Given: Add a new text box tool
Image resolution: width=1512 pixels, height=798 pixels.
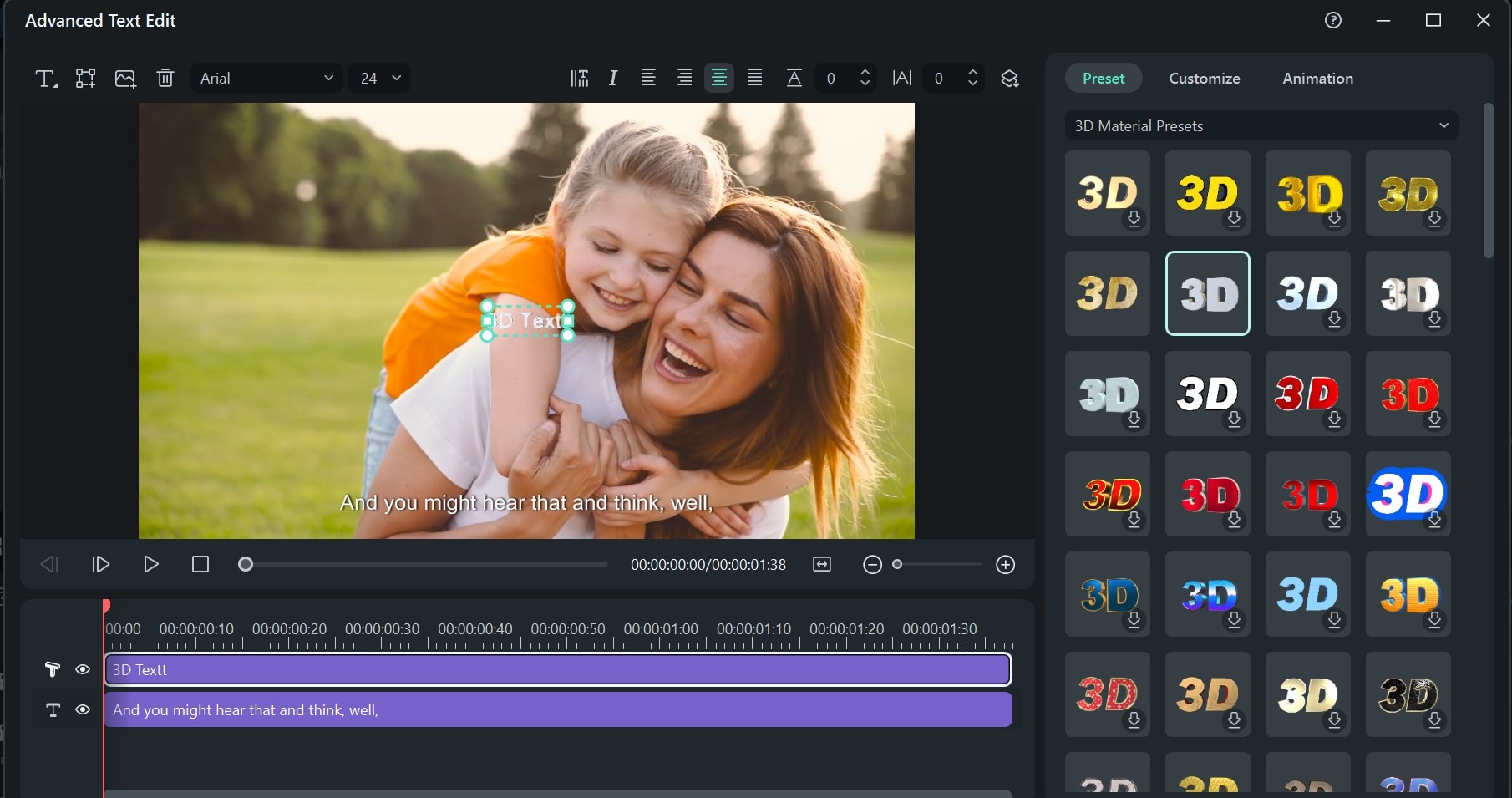Looking at the screenshot, I should point(45,79).
